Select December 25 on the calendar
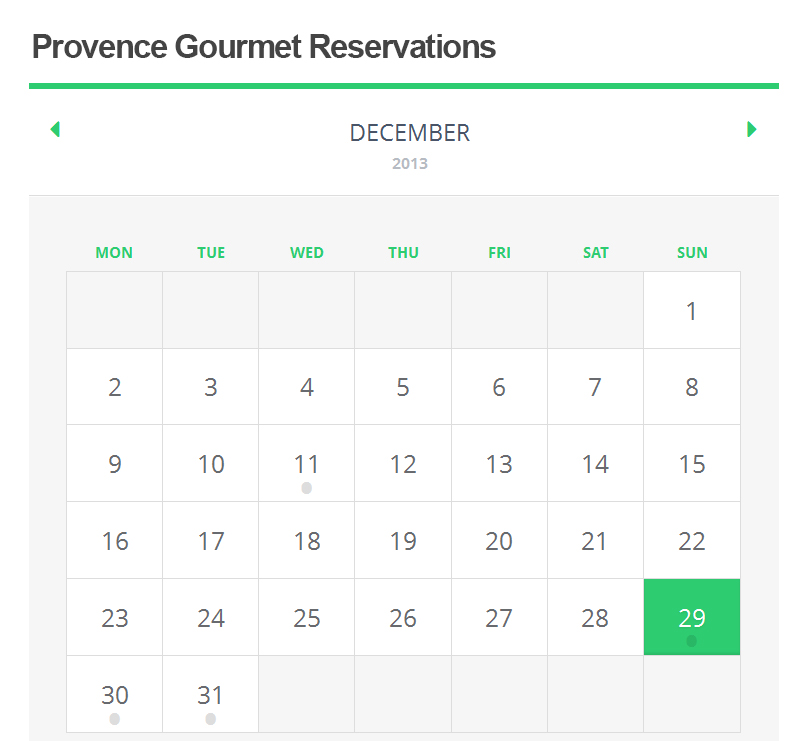Image resolution: width=792 pixels, height=741 pixels. 307,618
